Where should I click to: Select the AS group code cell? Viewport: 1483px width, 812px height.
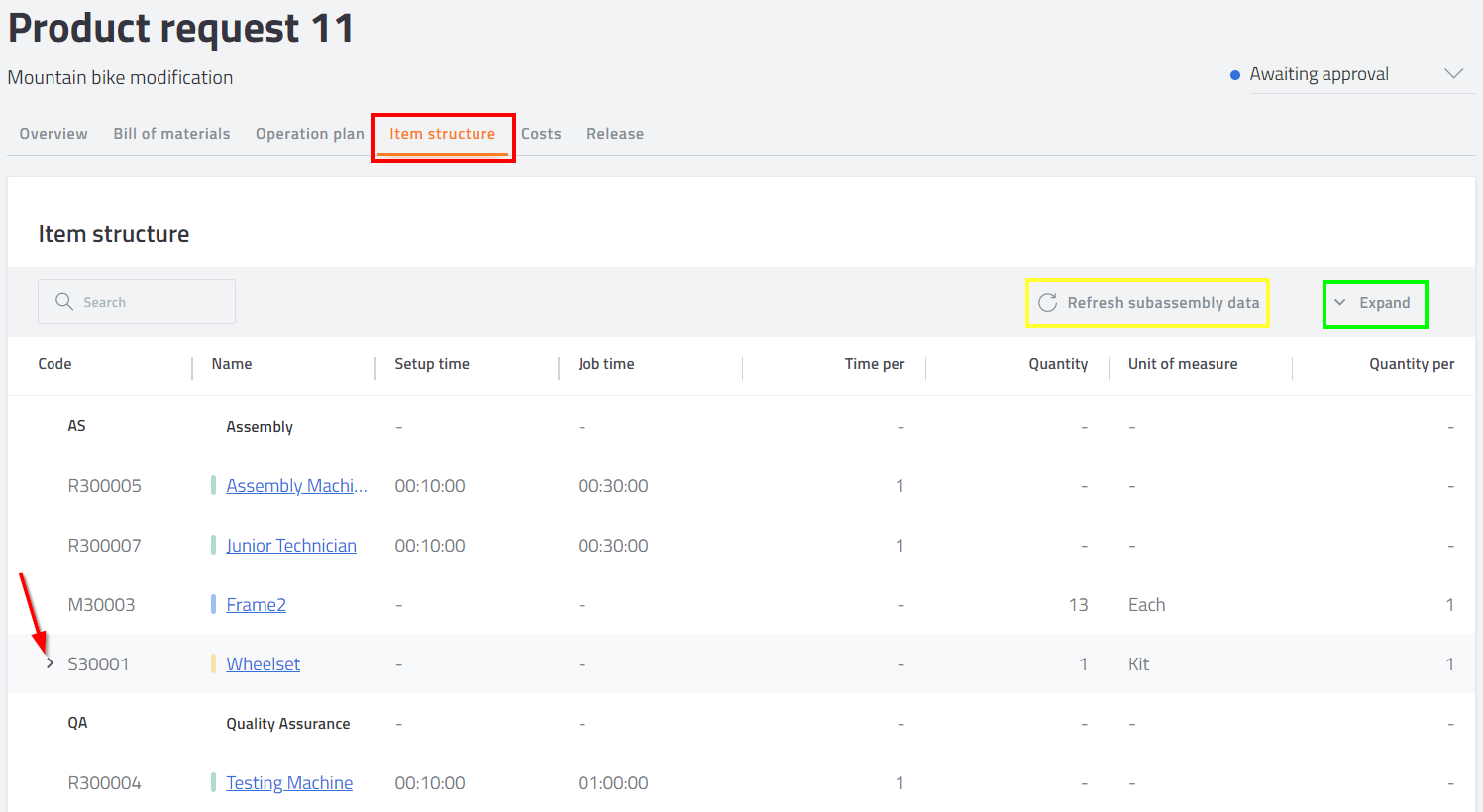76,426
